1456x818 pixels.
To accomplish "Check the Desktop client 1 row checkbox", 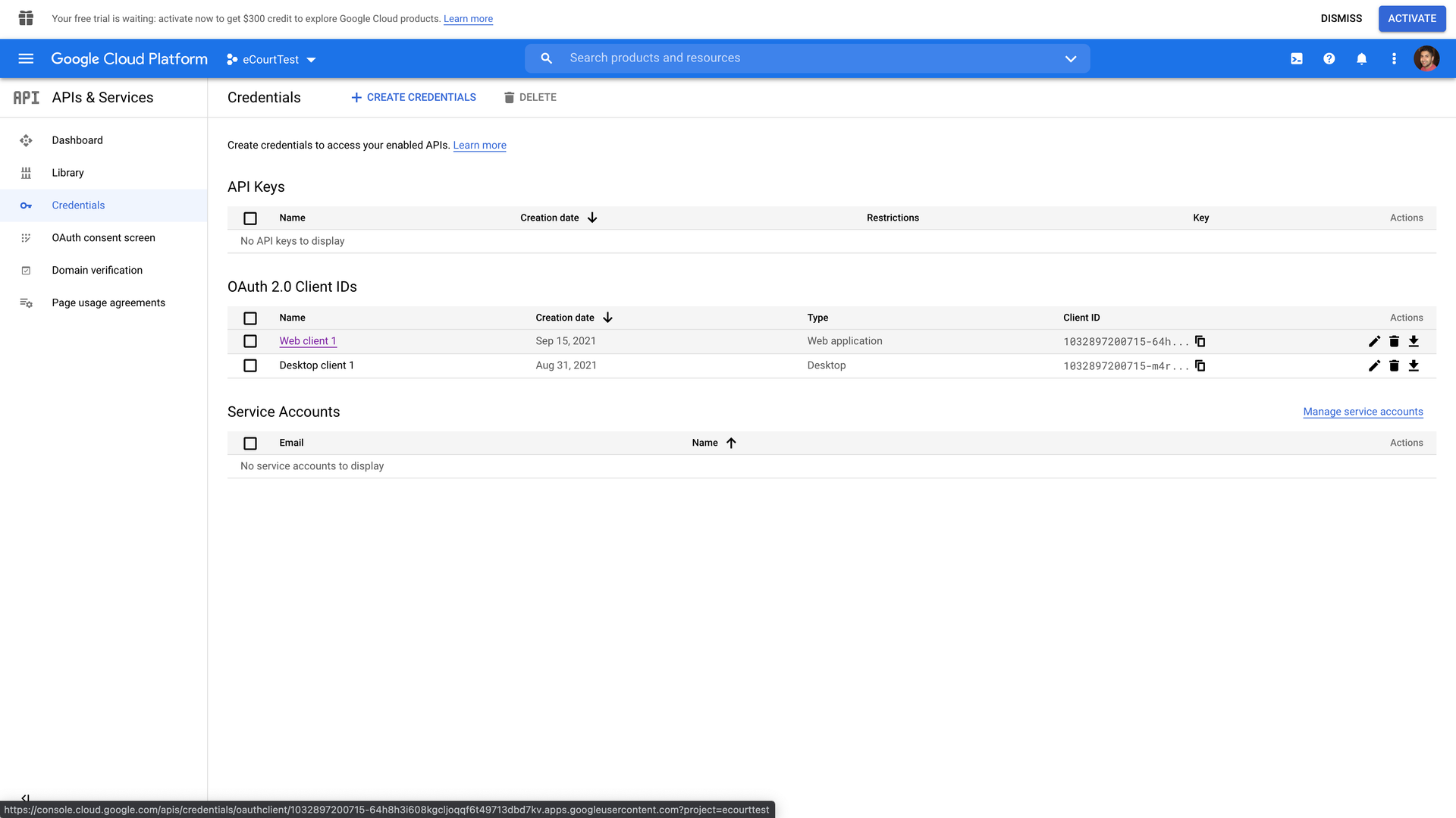I will point(250,365).
